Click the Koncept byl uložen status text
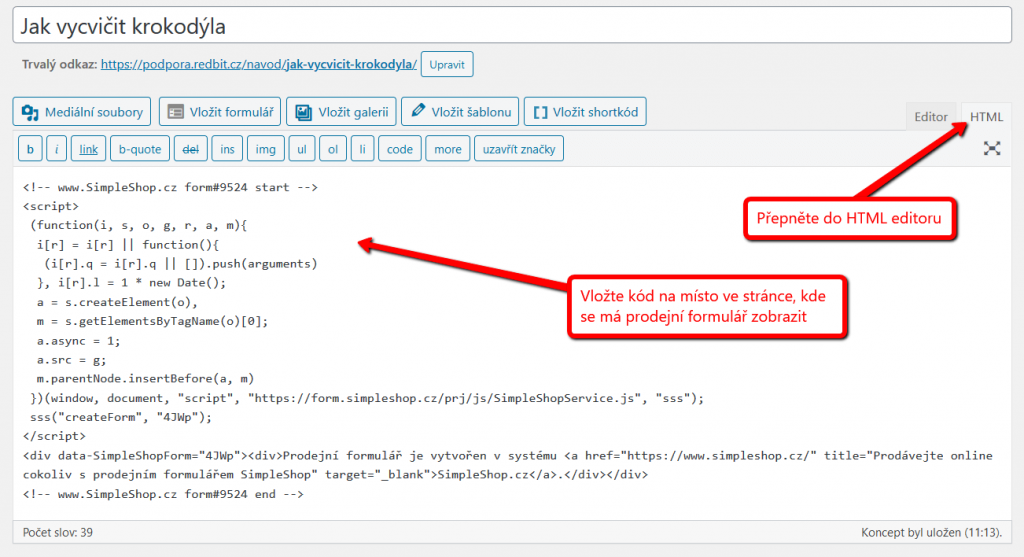Screen dimensions: 1024x557 point(931,532)
